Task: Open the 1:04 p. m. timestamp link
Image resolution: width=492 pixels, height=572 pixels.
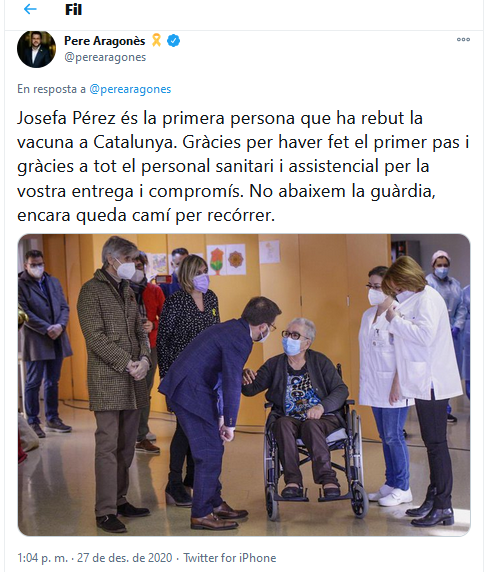Action: coord(42,558)
